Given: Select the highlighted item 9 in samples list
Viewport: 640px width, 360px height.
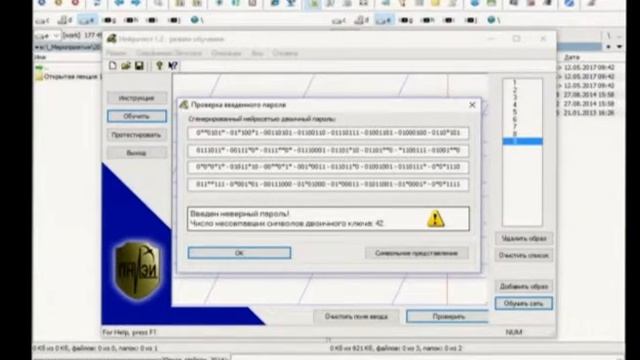Looking at the screenshot, I should [522, 141].
